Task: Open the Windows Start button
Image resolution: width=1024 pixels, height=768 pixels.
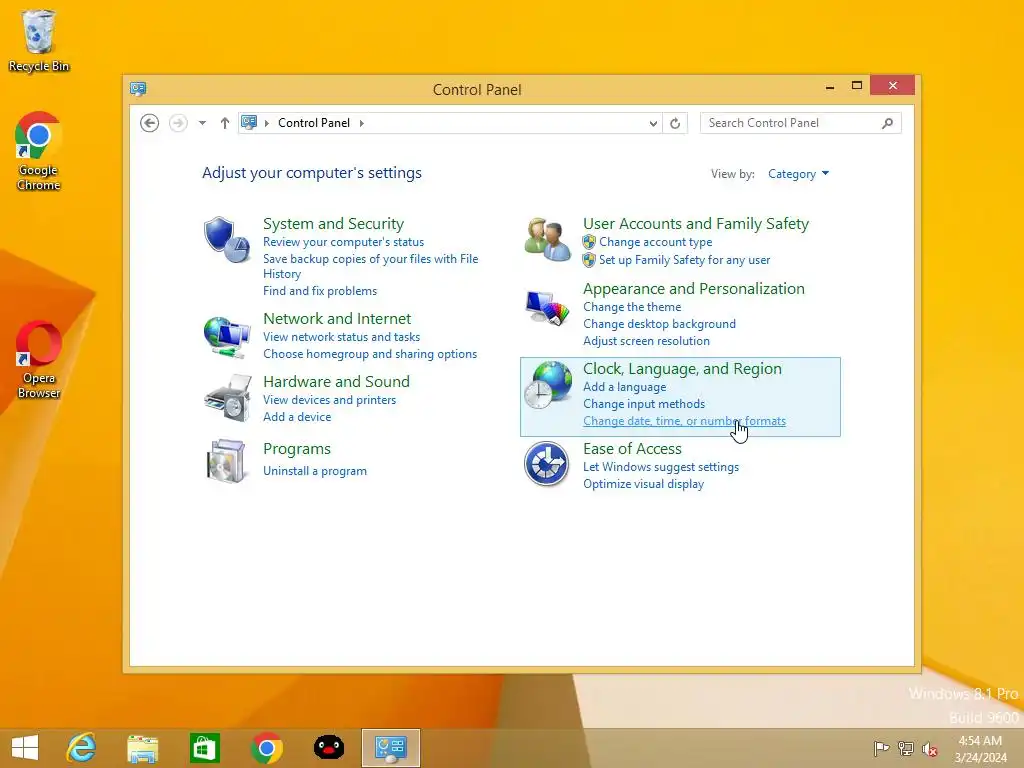Action: [25, 748]
